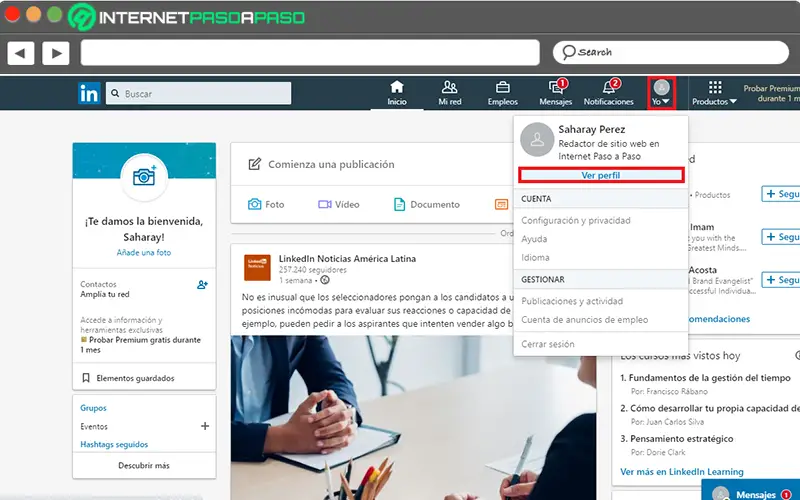Viewport: 800px width, 500px height.
Task: Select Idioma menu entry
Action: coord(535,258)
